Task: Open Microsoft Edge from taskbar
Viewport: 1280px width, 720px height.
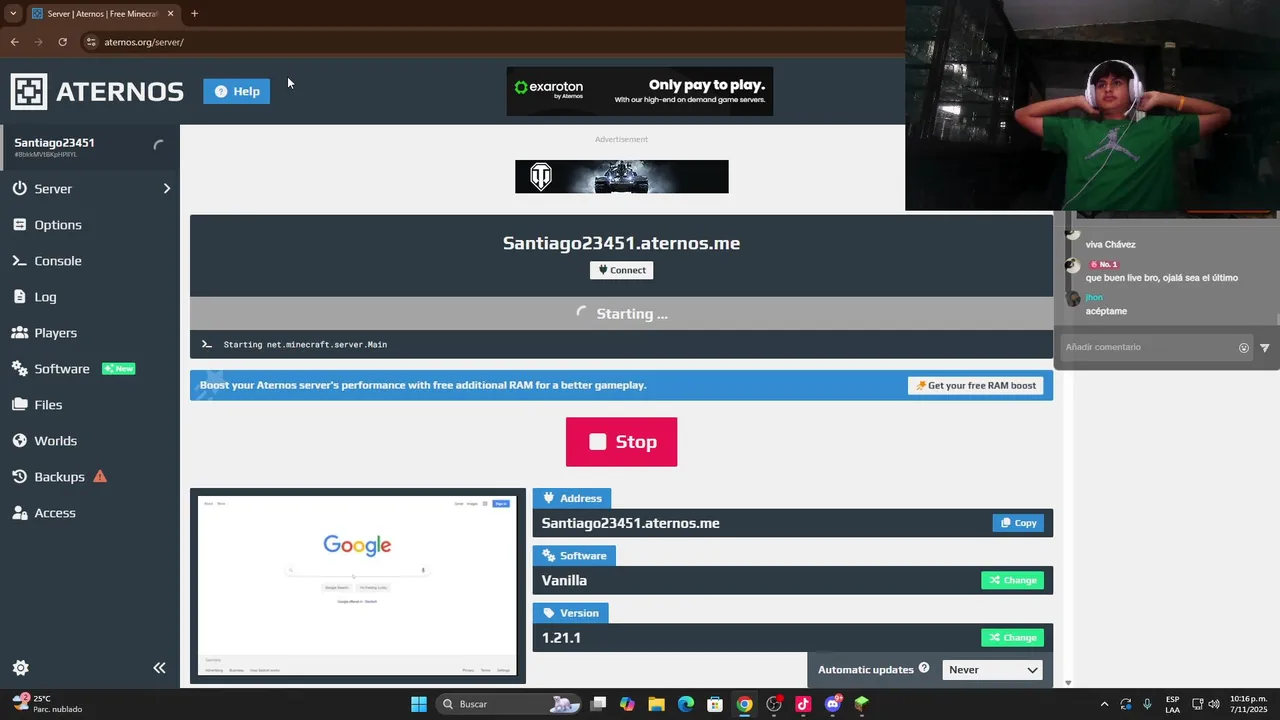Action: coord(686,704)
